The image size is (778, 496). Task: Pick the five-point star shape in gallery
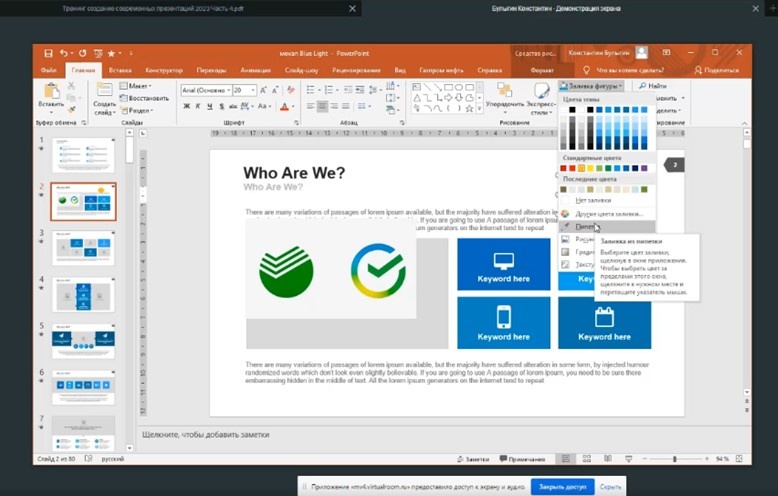point(469,108)
